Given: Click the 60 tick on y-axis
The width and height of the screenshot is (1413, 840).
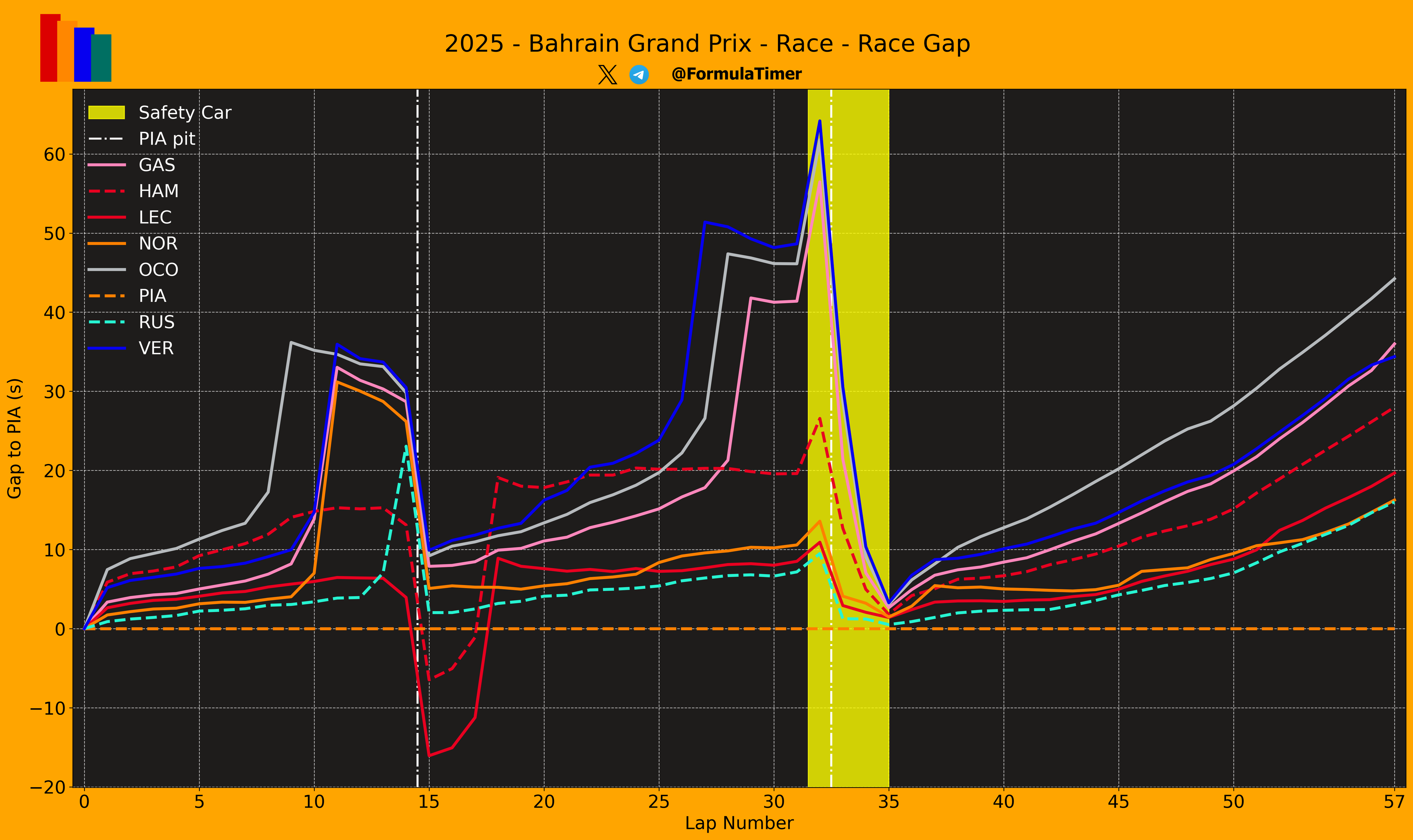Looking at the screenshot, I should pos(54,155).
